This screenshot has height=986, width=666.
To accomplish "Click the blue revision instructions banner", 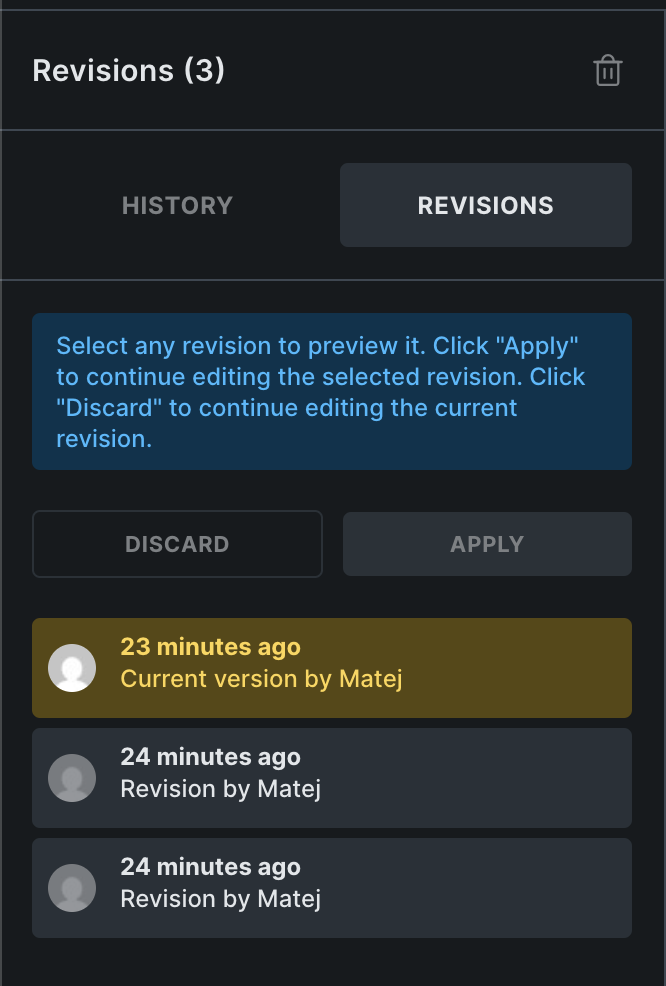I will [x=332, y=391].
